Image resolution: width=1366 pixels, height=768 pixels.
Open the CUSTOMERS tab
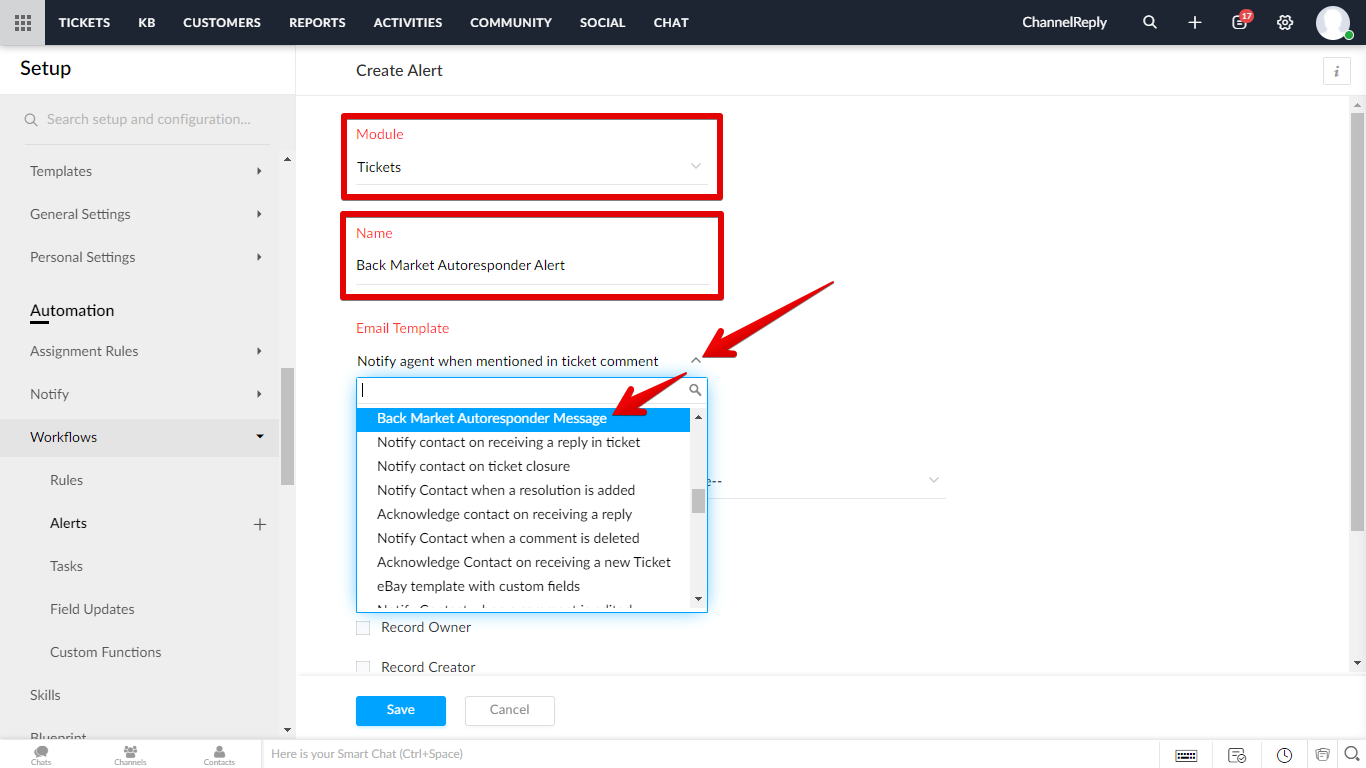(222, 22)
